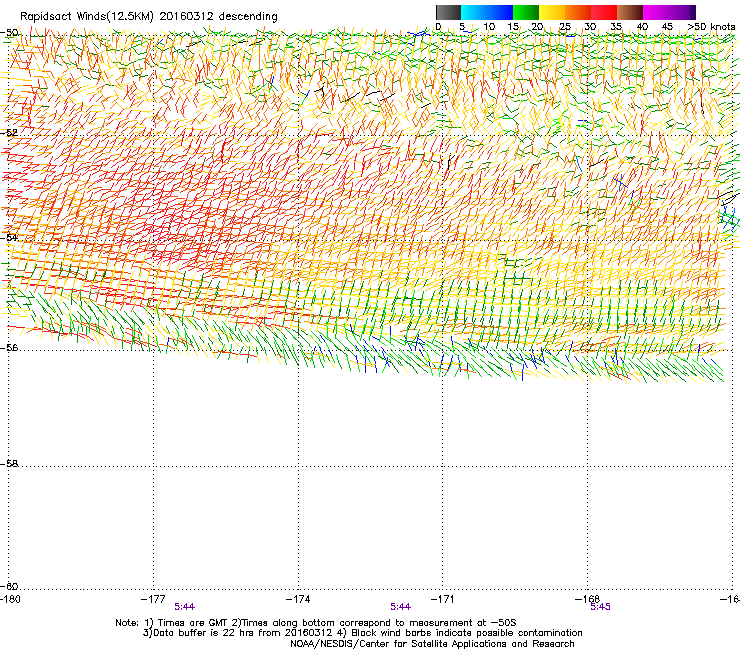Click the Rapidscat Winds title text

pos(149,16)
